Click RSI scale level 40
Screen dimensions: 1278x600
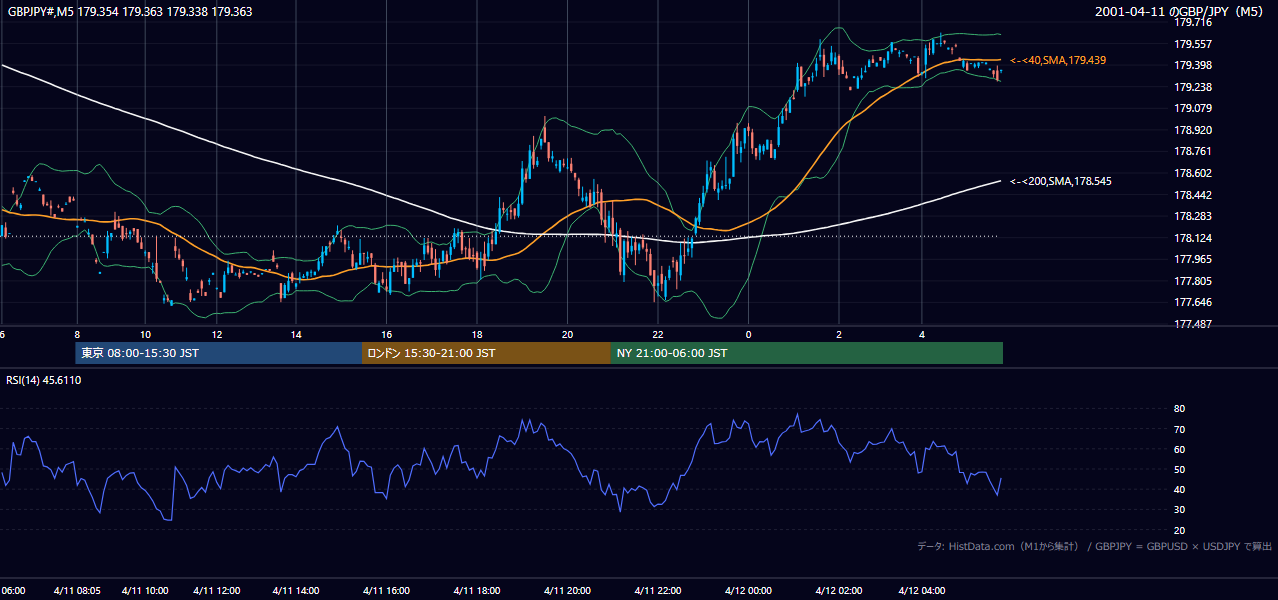pos(1179,489)
